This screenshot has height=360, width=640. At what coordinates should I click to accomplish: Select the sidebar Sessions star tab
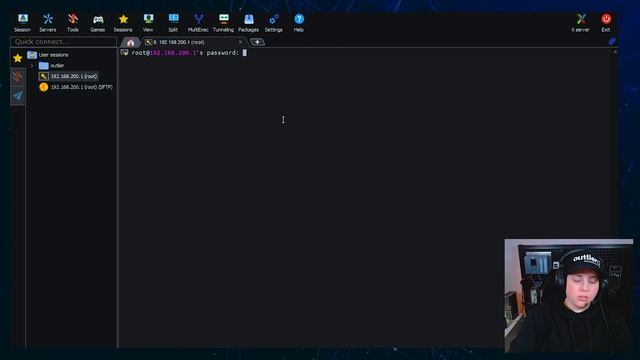pos(18,58)
